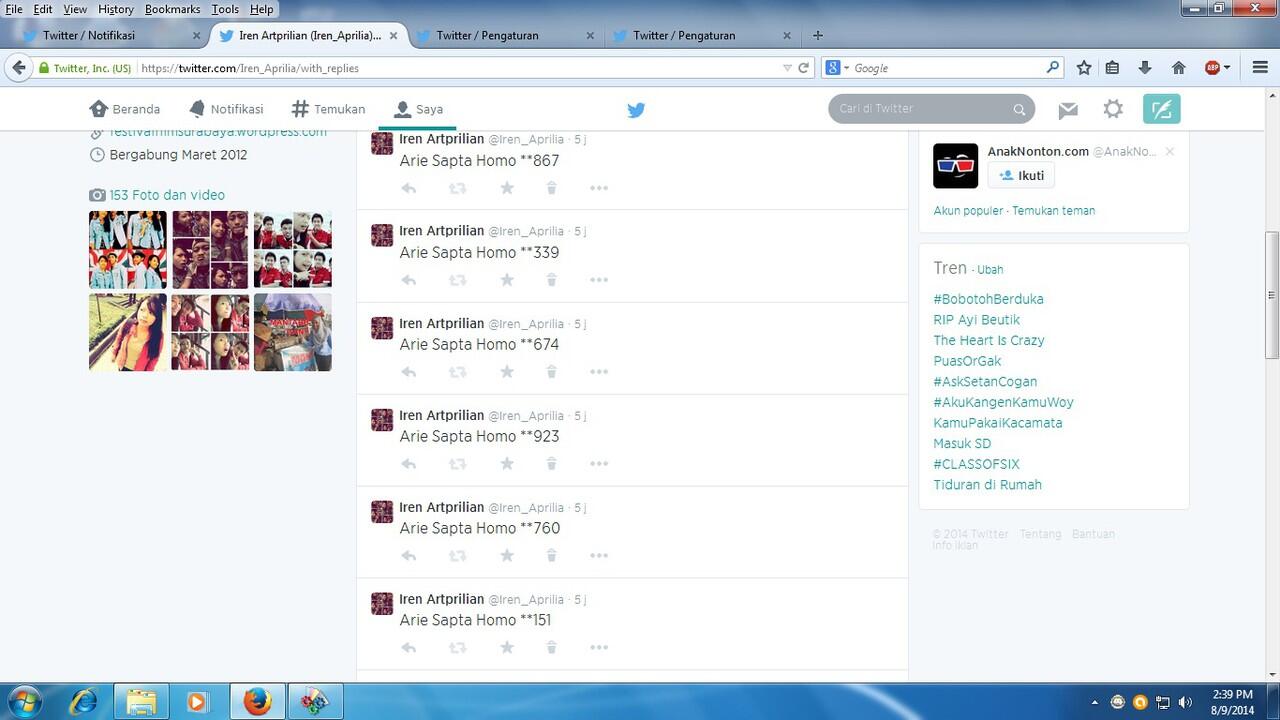Reply to the **923 tweet

coord(408,464)
